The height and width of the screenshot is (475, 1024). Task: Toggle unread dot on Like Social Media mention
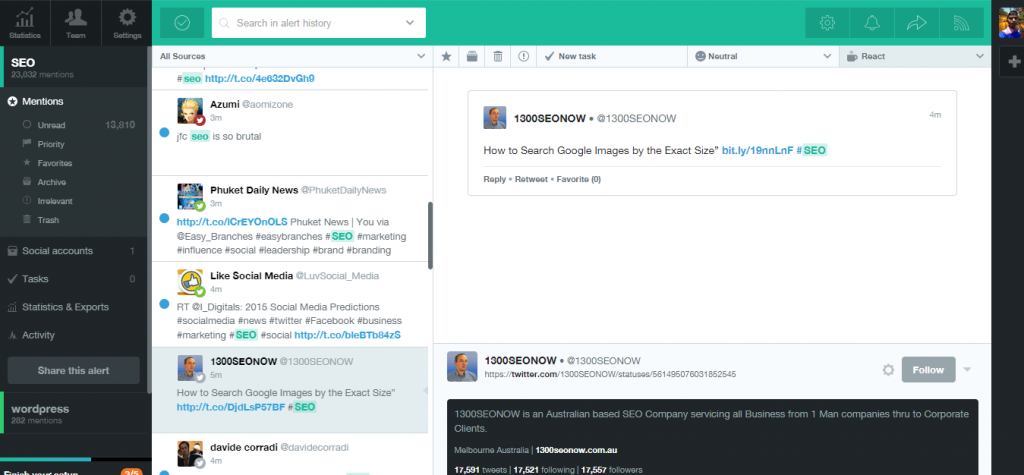point(165,304)
